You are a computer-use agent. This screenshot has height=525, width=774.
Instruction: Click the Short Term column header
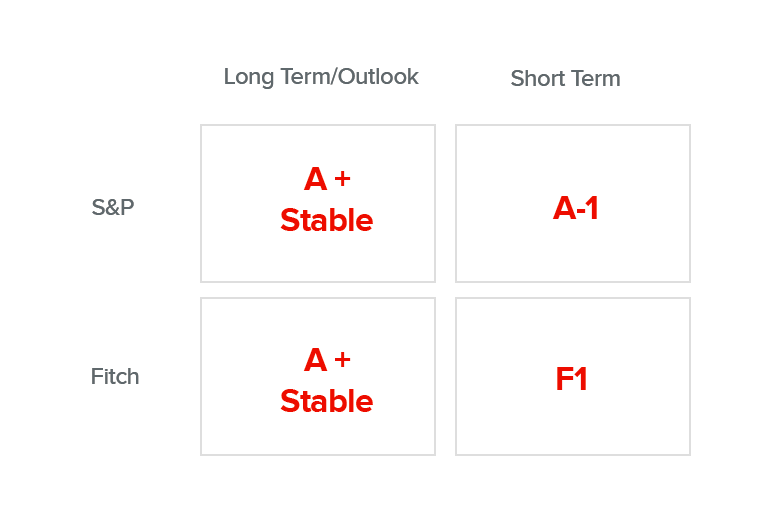point(565,78)
